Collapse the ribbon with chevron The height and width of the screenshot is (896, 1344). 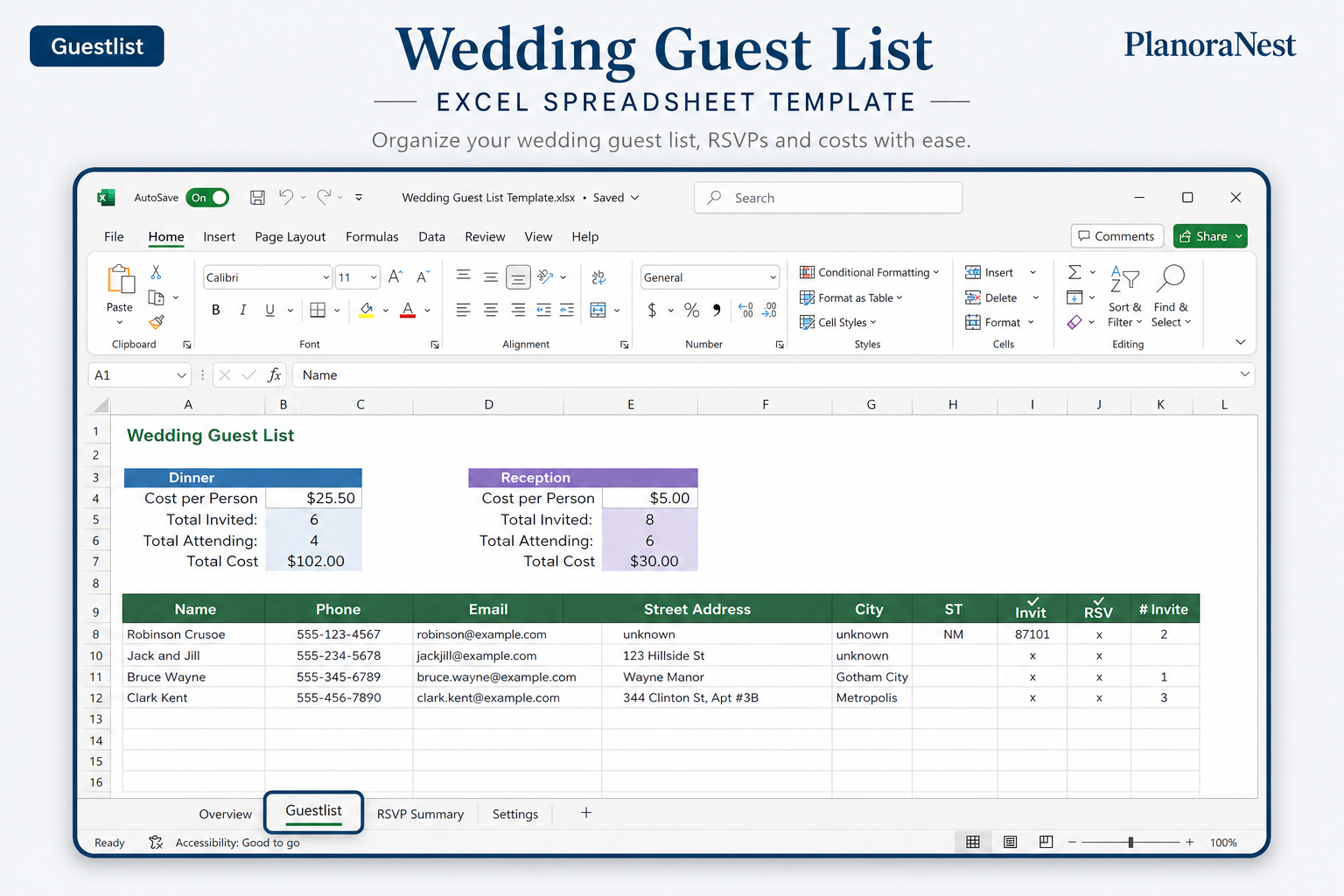pyautogui.click(x=1240, y=342)
